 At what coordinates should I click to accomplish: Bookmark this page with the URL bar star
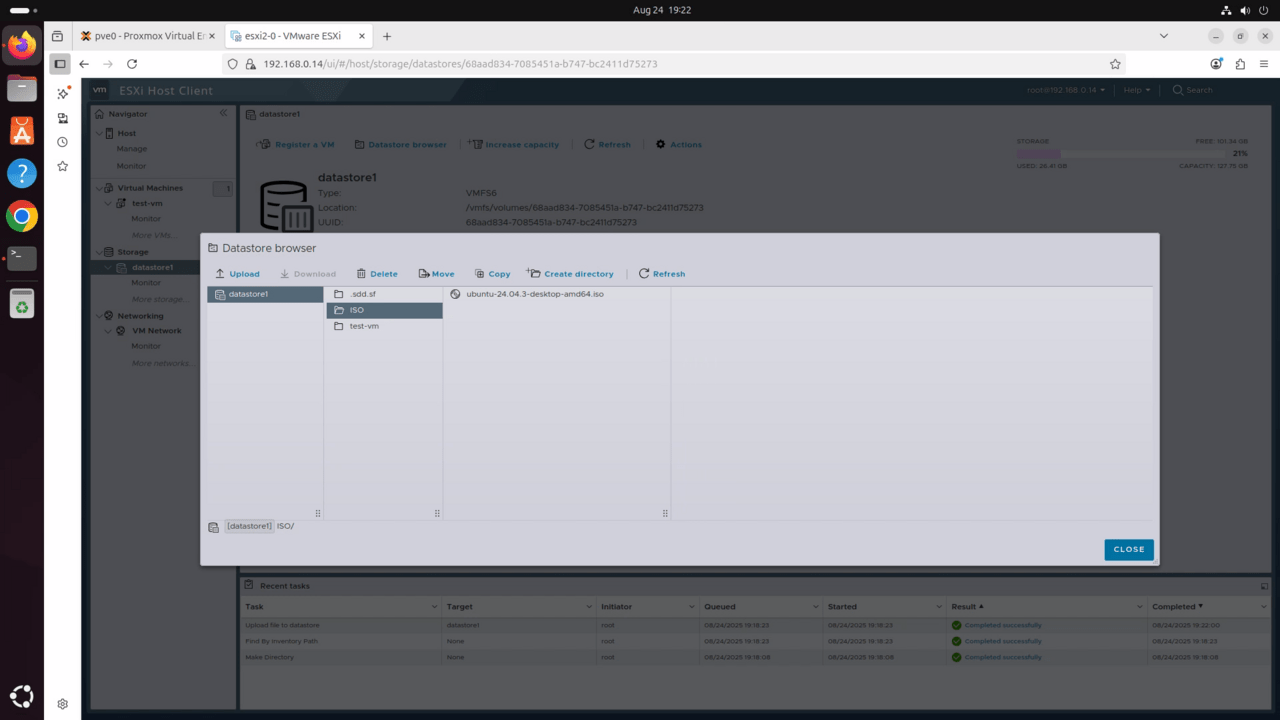[x=1115, y=64]
